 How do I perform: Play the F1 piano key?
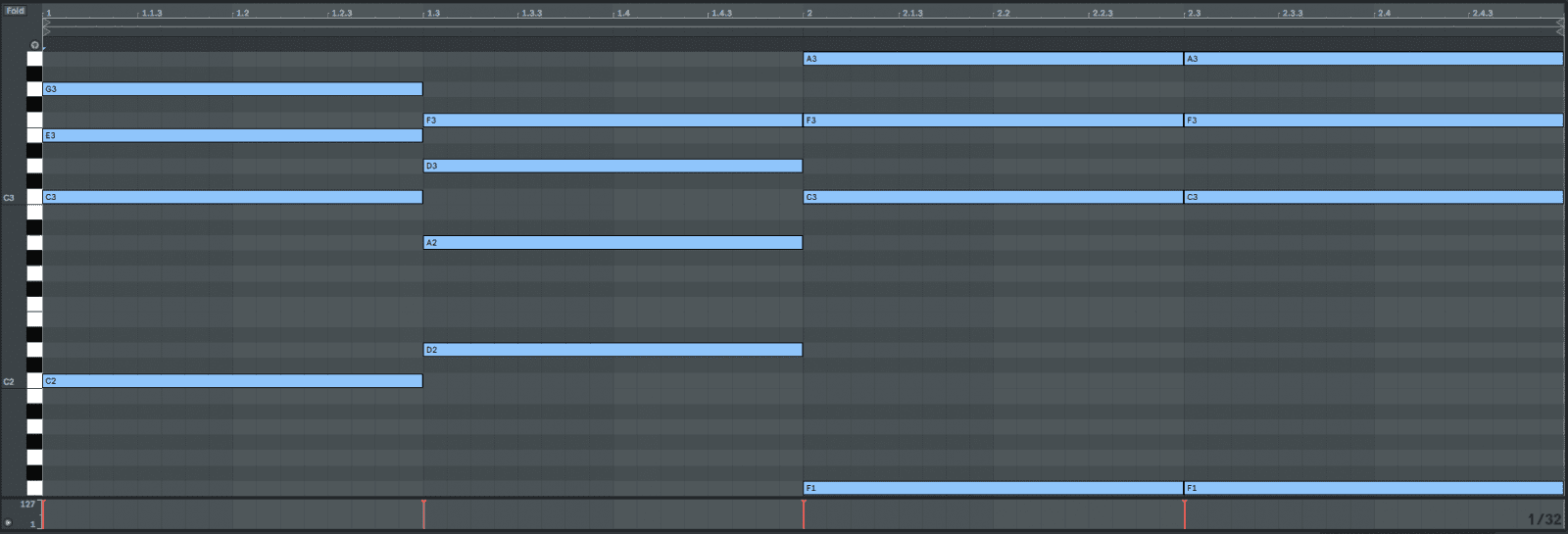(34, 488)
